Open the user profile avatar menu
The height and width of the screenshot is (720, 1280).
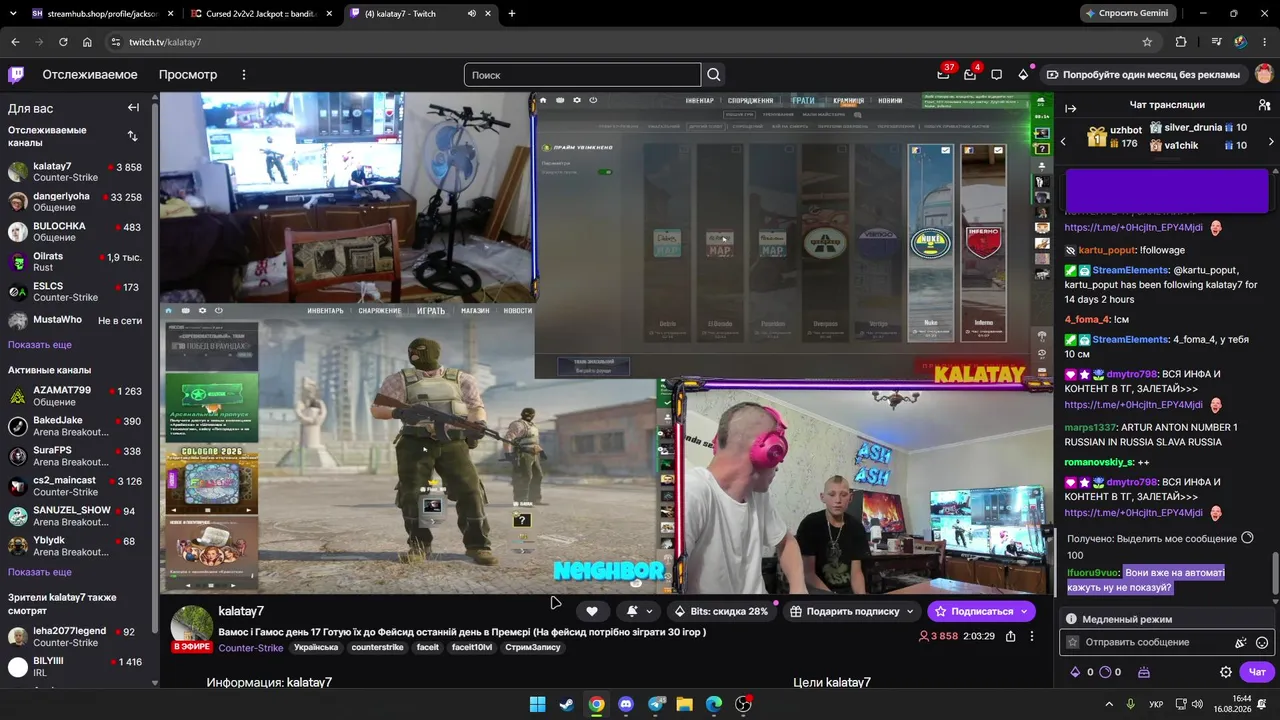(x=1264, y=75)
